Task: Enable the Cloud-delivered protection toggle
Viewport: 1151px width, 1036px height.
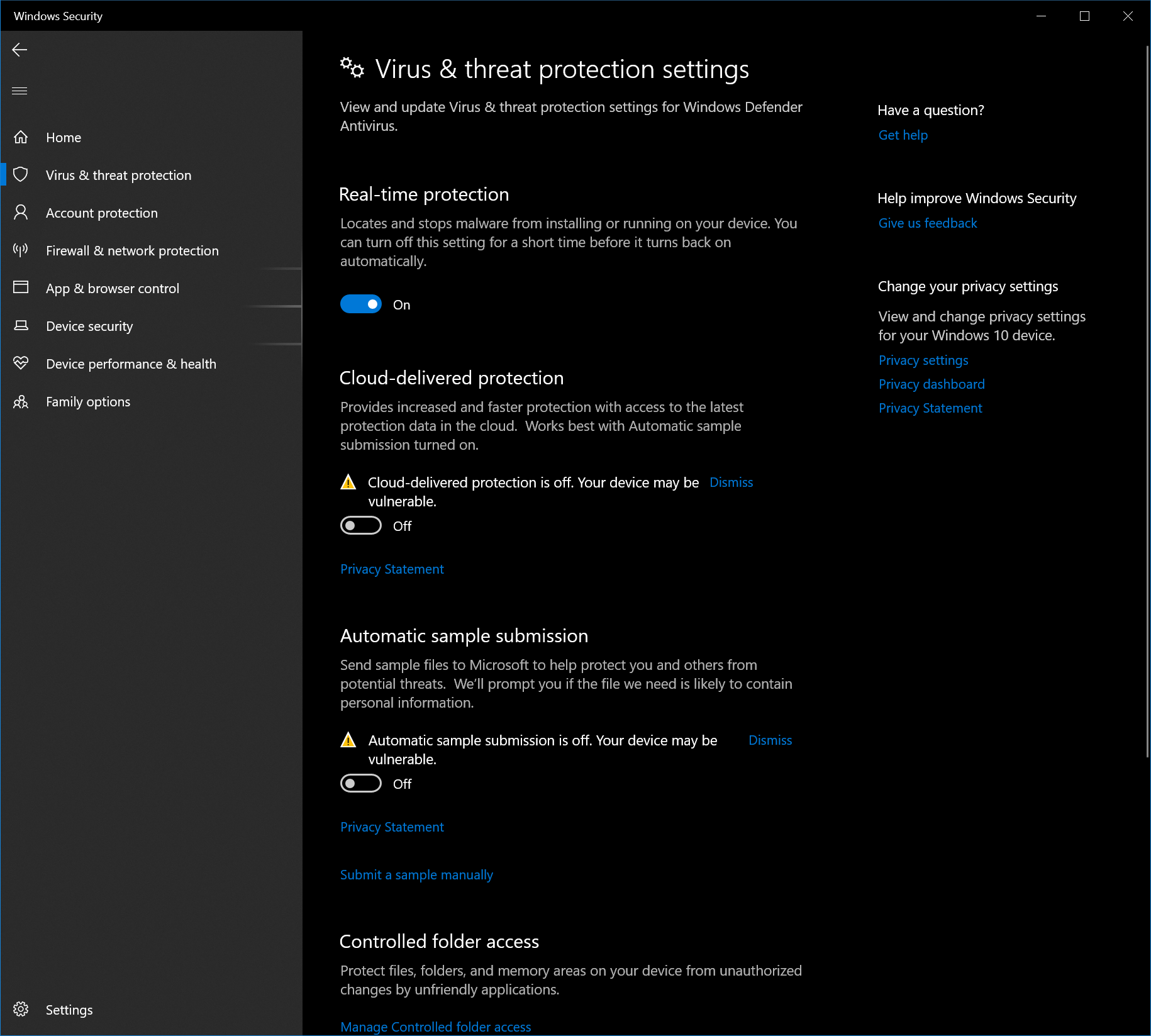Action: coord(361,525)
